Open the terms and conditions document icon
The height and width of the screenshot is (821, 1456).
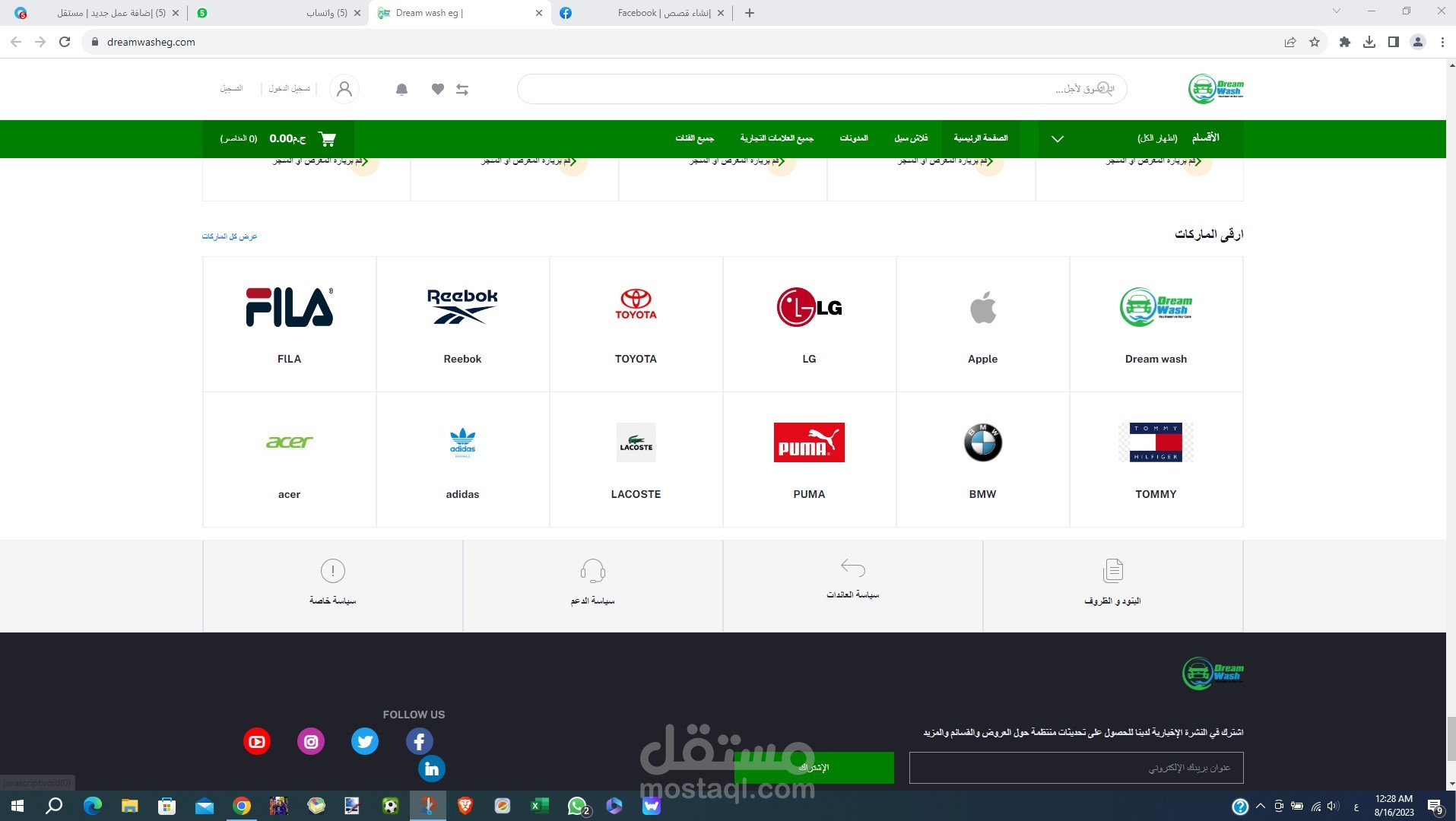[x=1113, y=570]
